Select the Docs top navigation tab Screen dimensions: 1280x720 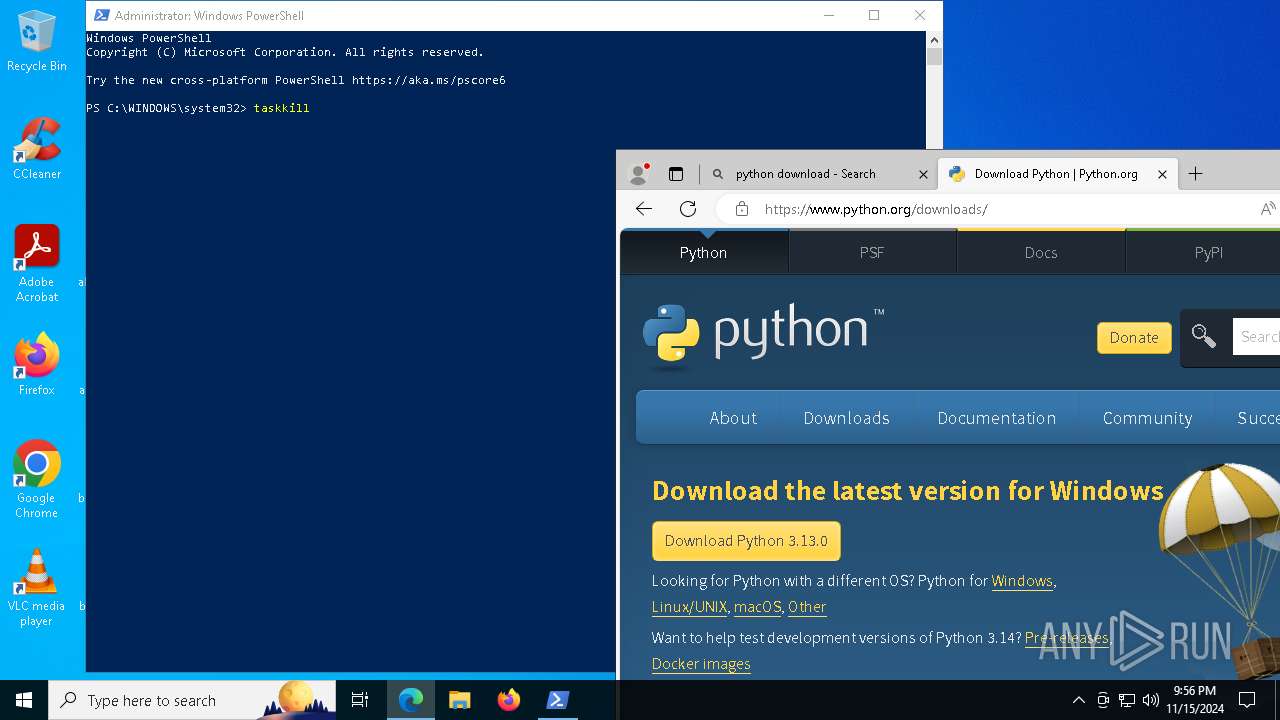coord(1041,252)
